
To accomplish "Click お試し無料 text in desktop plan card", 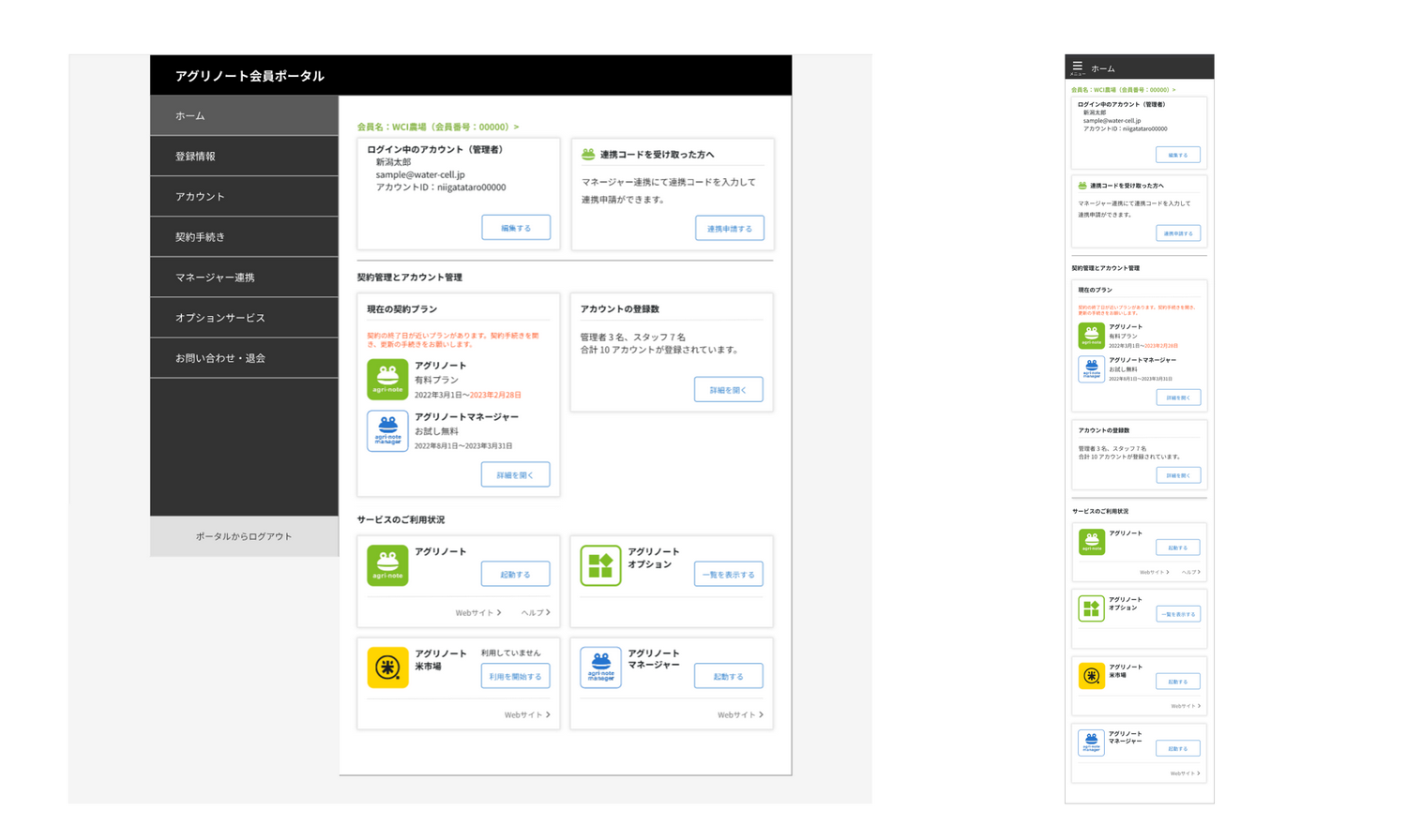I will point(437,431).
